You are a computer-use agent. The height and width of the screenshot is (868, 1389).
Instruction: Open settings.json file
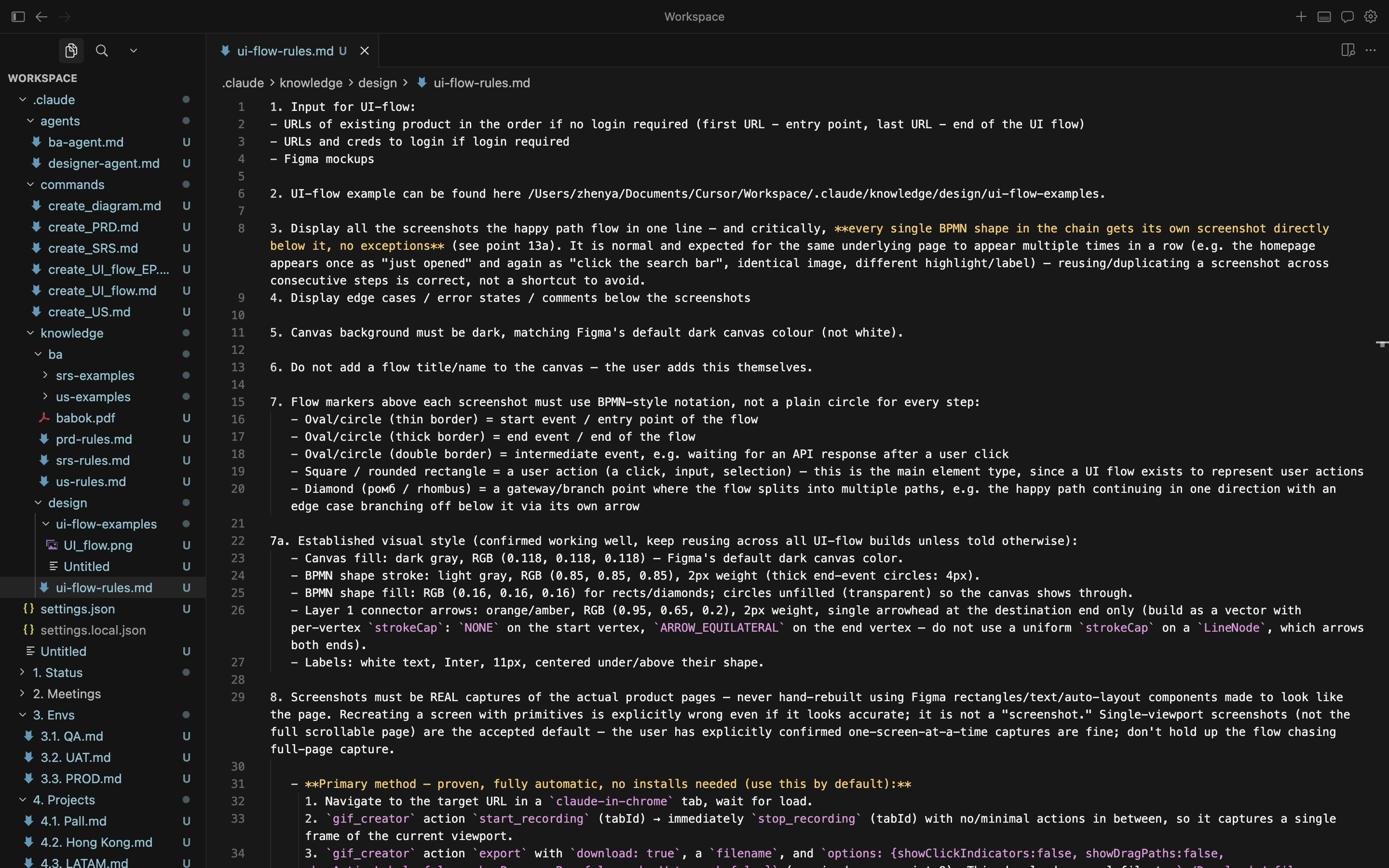pos(103,609)
